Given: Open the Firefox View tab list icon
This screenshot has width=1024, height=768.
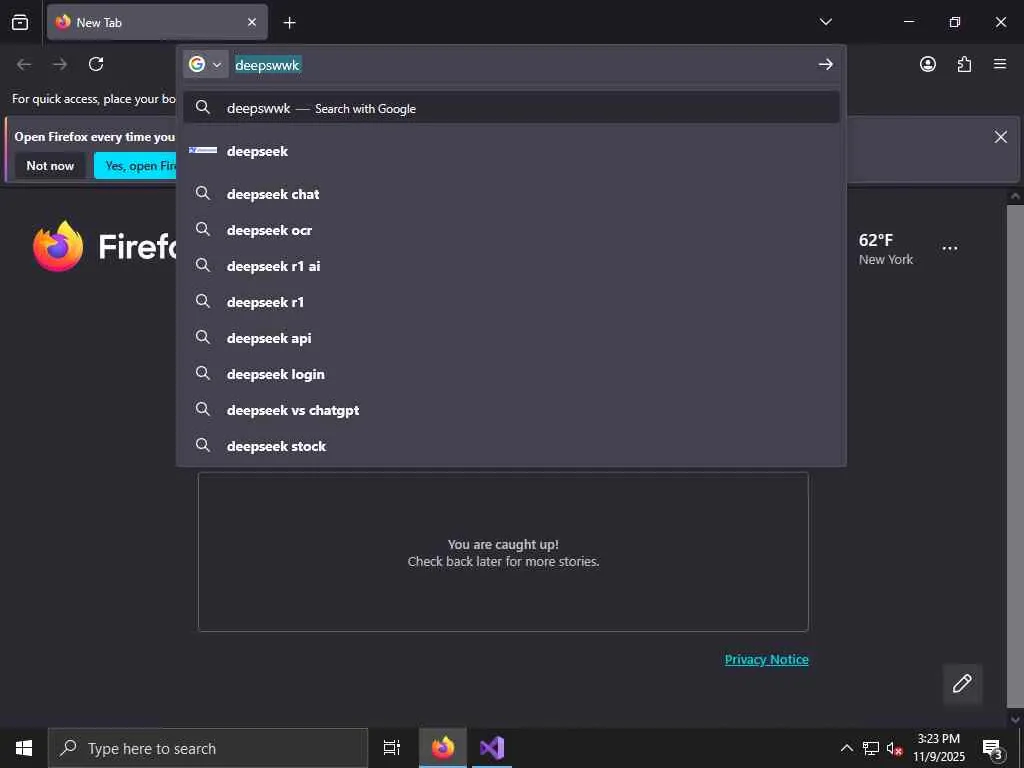Looking at the screenshot, I should pos(20,22).
